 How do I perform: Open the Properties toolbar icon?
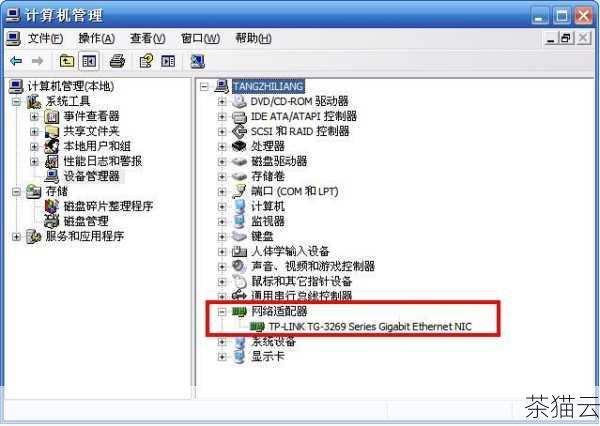point(146,61)
